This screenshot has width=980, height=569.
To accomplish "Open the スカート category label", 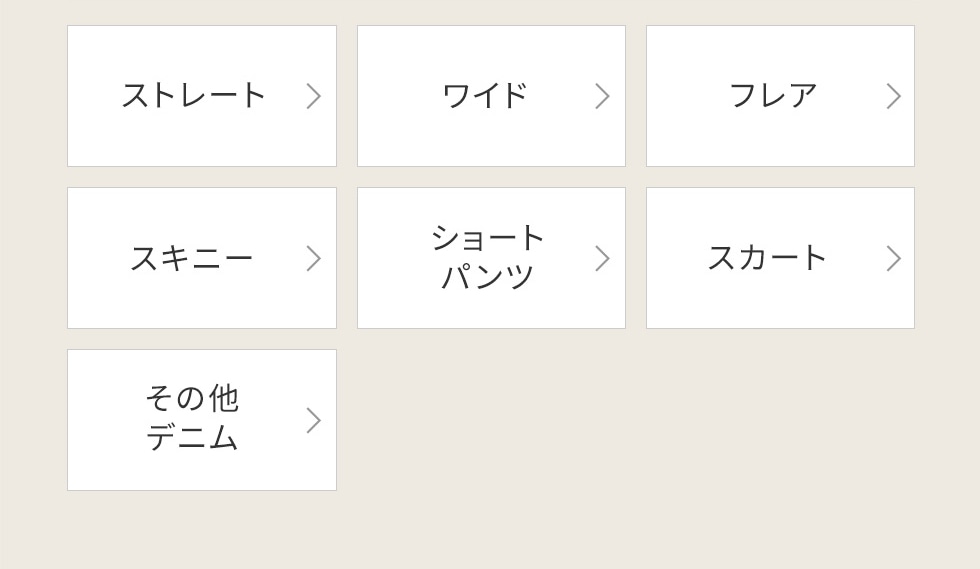I will click(767, 258).
